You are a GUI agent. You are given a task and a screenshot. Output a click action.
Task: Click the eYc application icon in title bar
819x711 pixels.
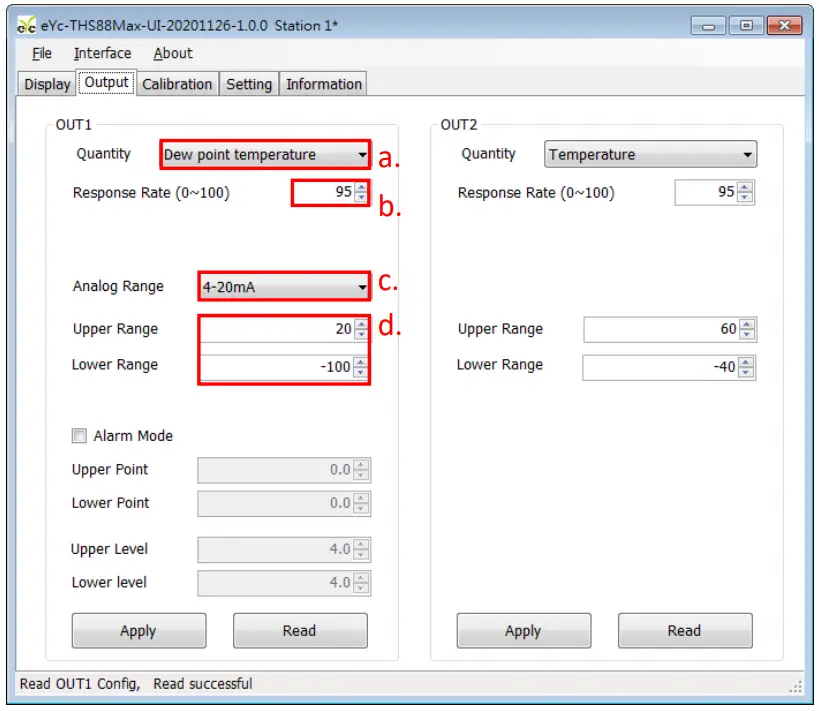click(x=27, y=26)
